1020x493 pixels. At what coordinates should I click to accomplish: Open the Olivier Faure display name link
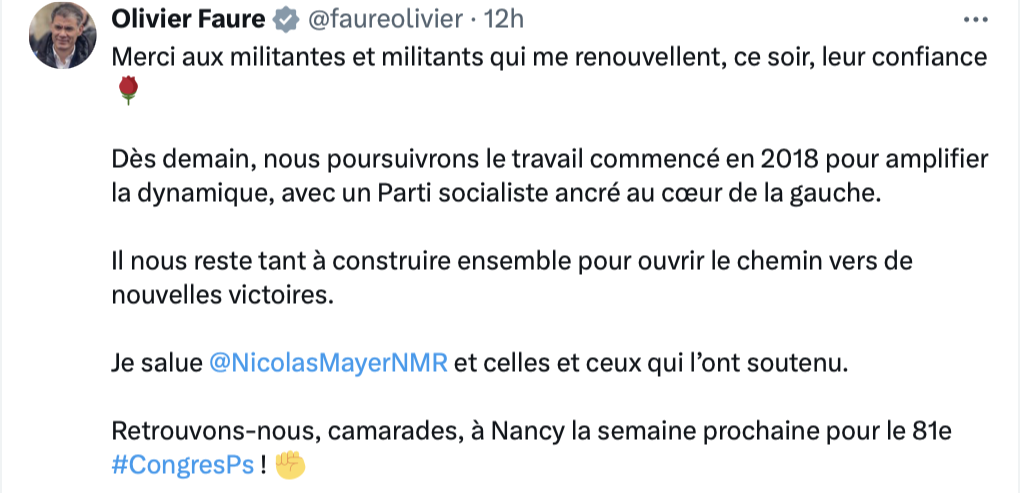click(x=189, y=19)
